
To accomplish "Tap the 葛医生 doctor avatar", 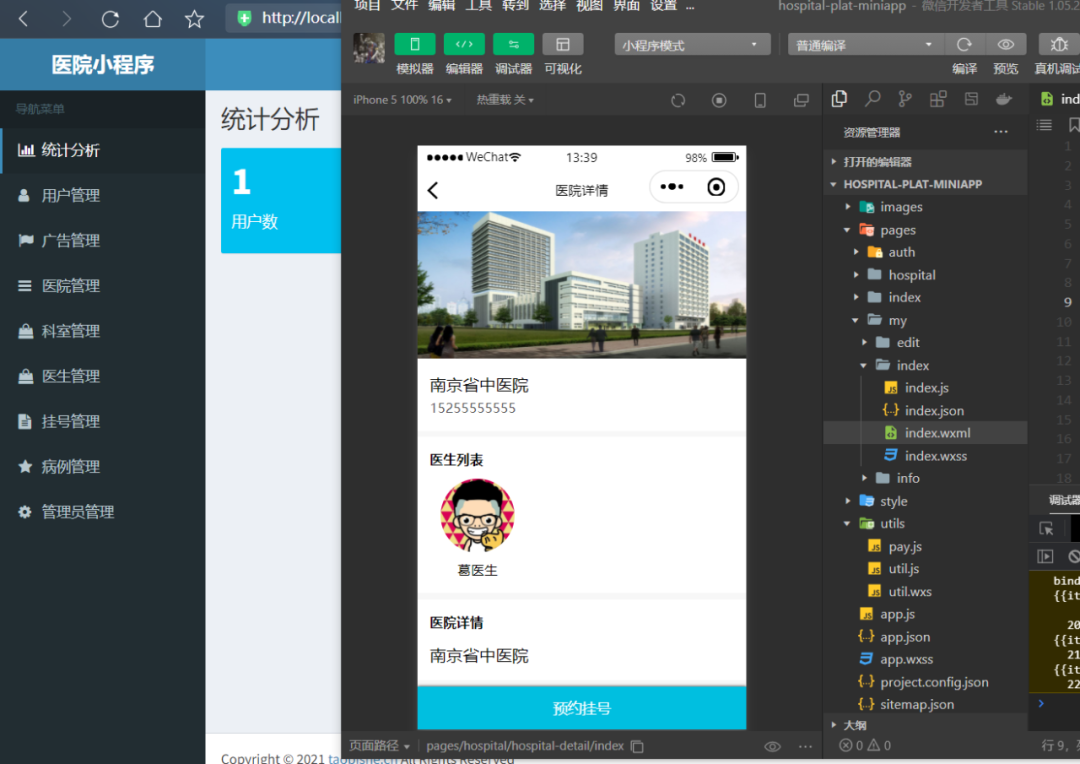I will click(477, 516).
